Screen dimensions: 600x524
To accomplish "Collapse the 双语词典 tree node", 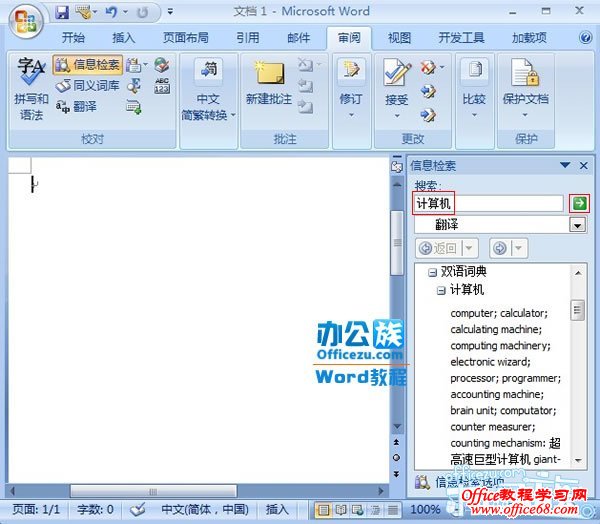I will coord(432,273).
